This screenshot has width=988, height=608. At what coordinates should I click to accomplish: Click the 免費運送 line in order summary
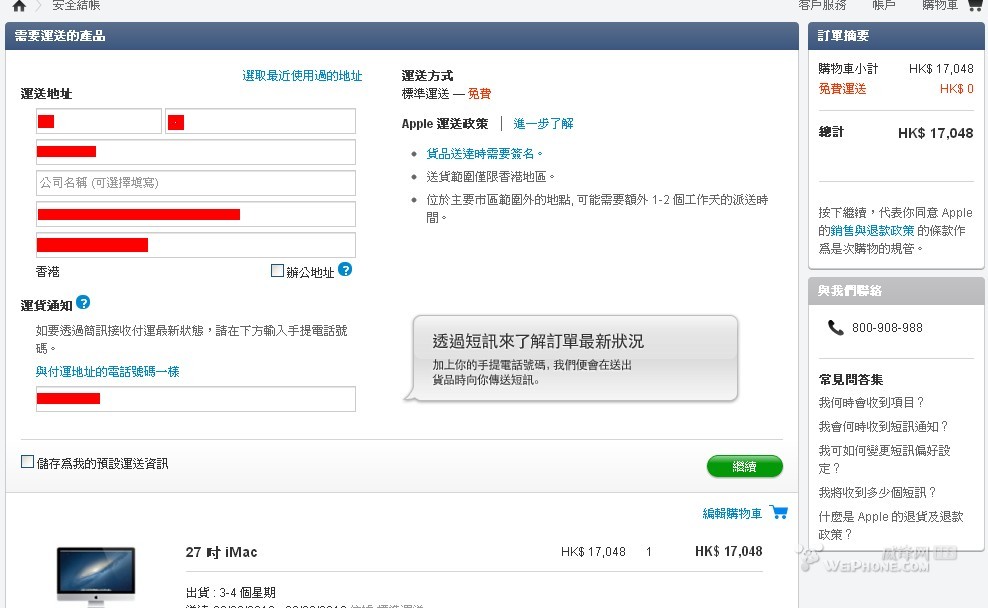point(895,89)
